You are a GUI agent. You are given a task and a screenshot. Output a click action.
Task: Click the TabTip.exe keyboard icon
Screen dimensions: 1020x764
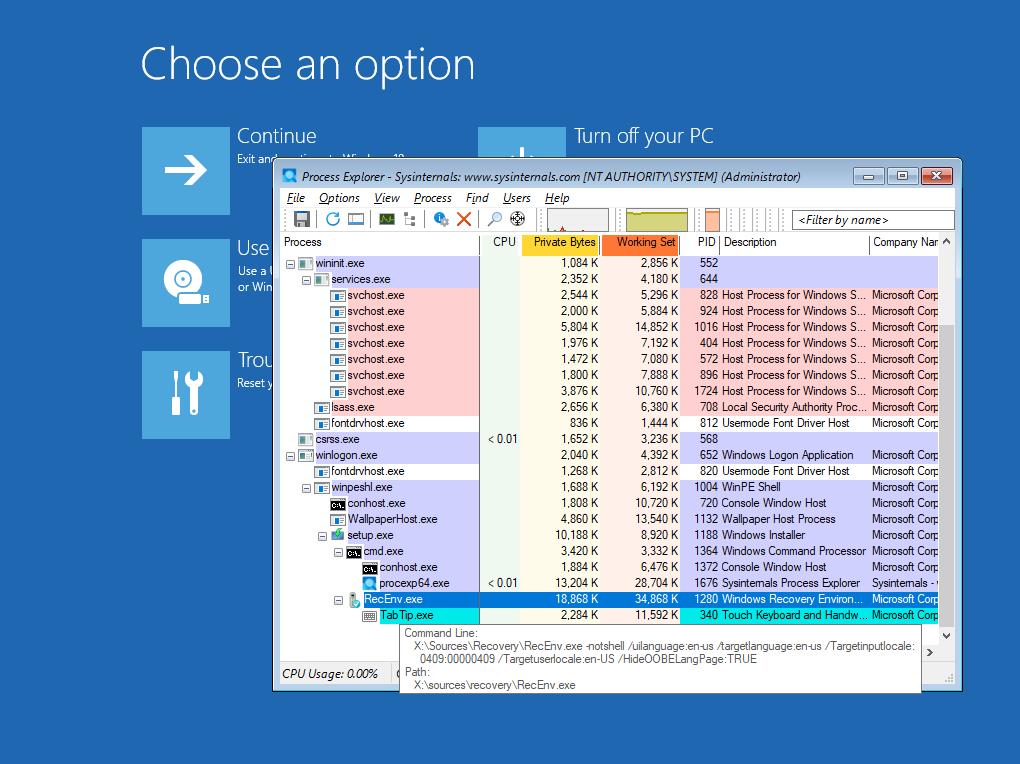tap(370, 616)
